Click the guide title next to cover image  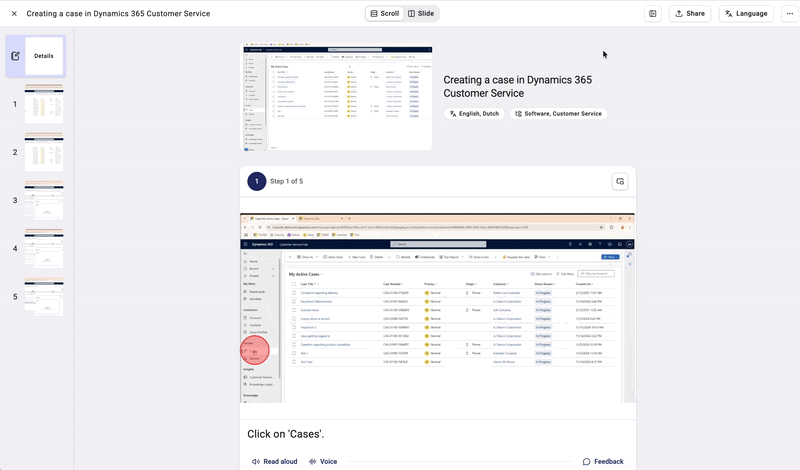pyautogui.click(x=517, y=86)
